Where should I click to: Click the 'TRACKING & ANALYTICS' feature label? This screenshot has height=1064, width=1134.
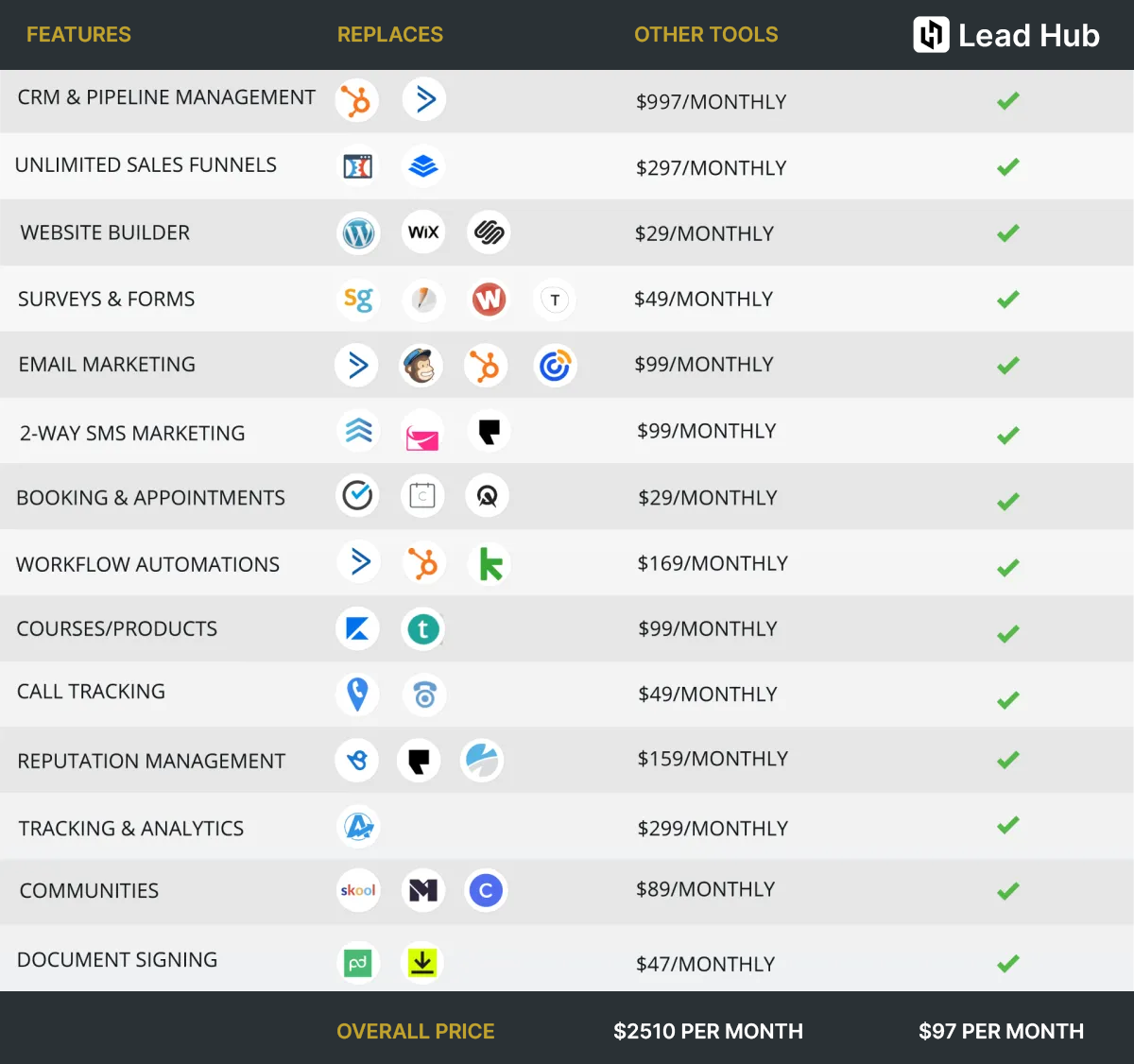pos(131,828)
